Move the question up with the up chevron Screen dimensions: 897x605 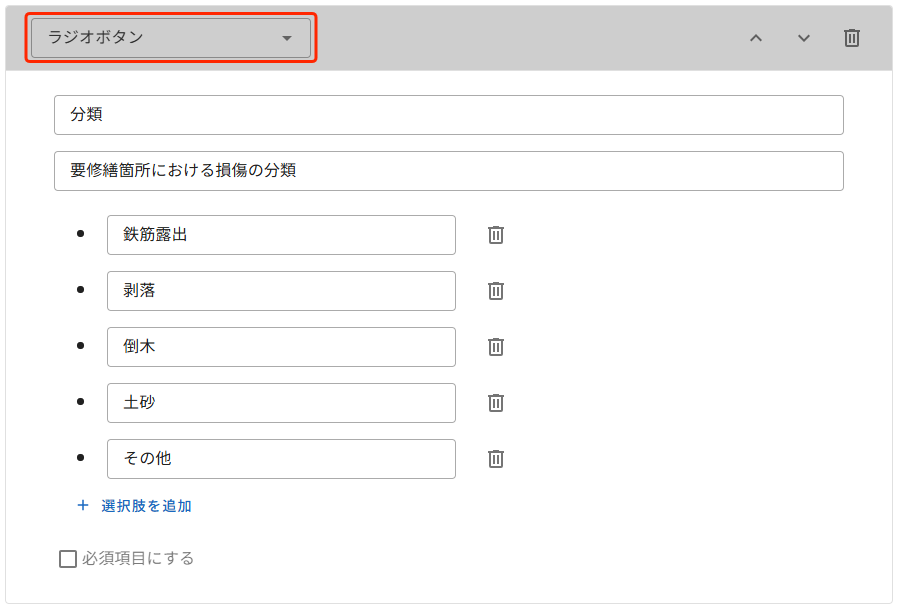[756, 38]
